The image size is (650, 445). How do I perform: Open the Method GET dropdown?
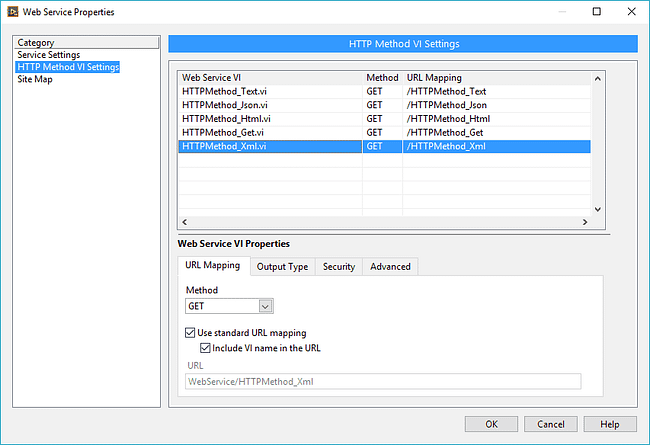pyautogui.click(x=265, y=306)
